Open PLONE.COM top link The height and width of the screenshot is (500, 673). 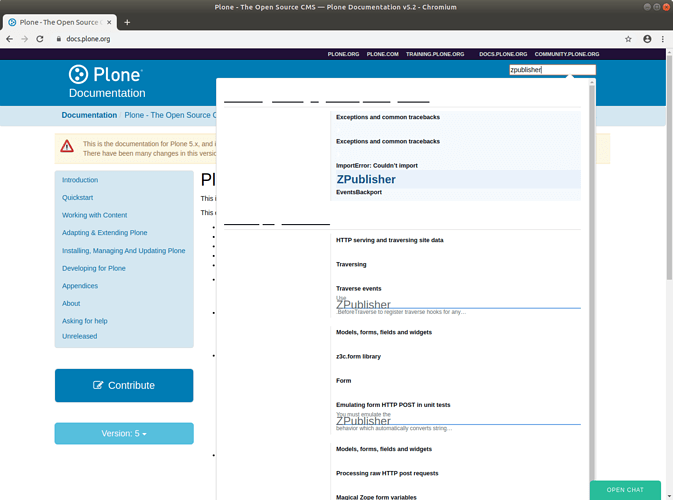[x=382, y=54]
